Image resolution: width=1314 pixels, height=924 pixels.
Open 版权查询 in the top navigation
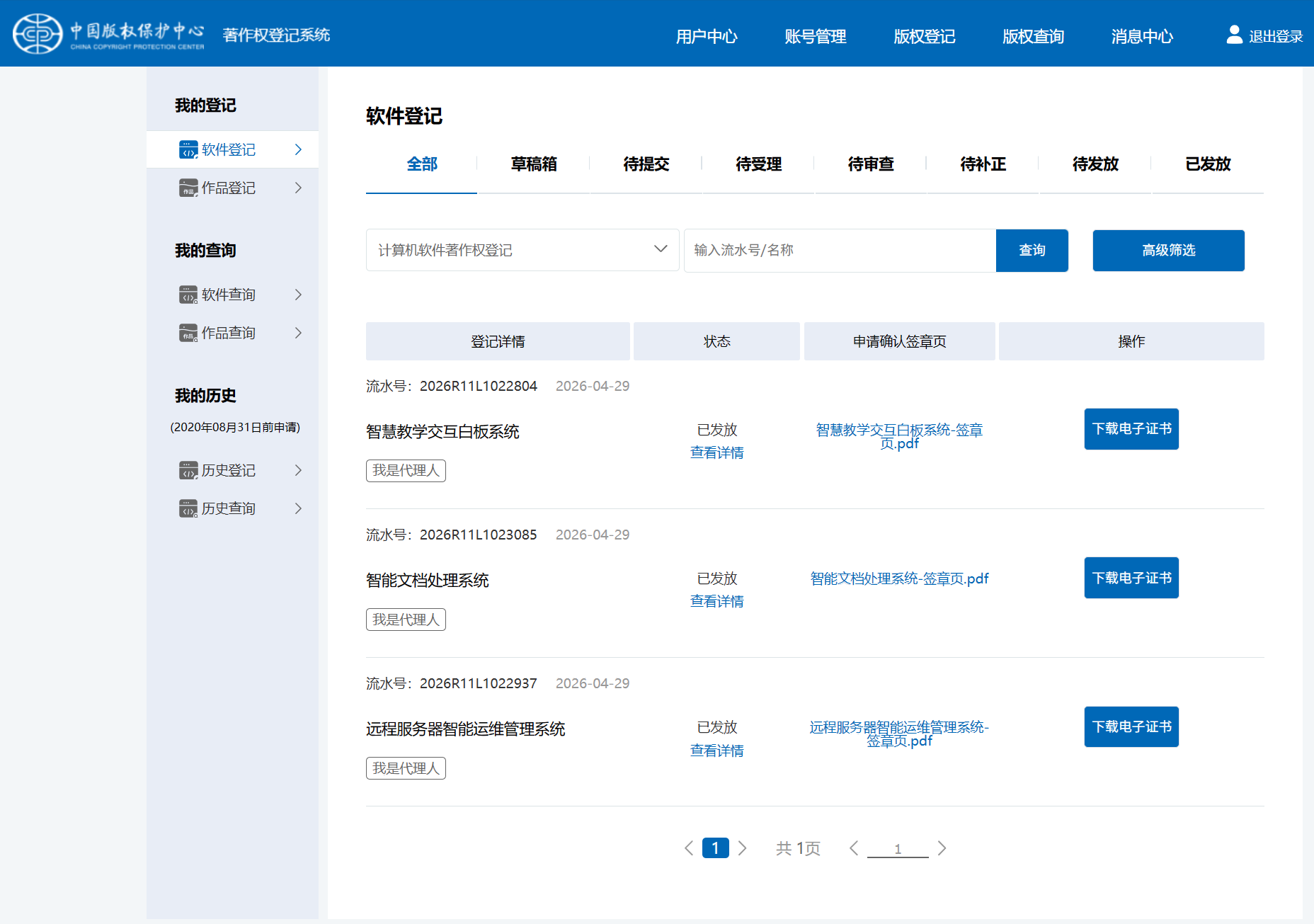tap(1034, 36)
